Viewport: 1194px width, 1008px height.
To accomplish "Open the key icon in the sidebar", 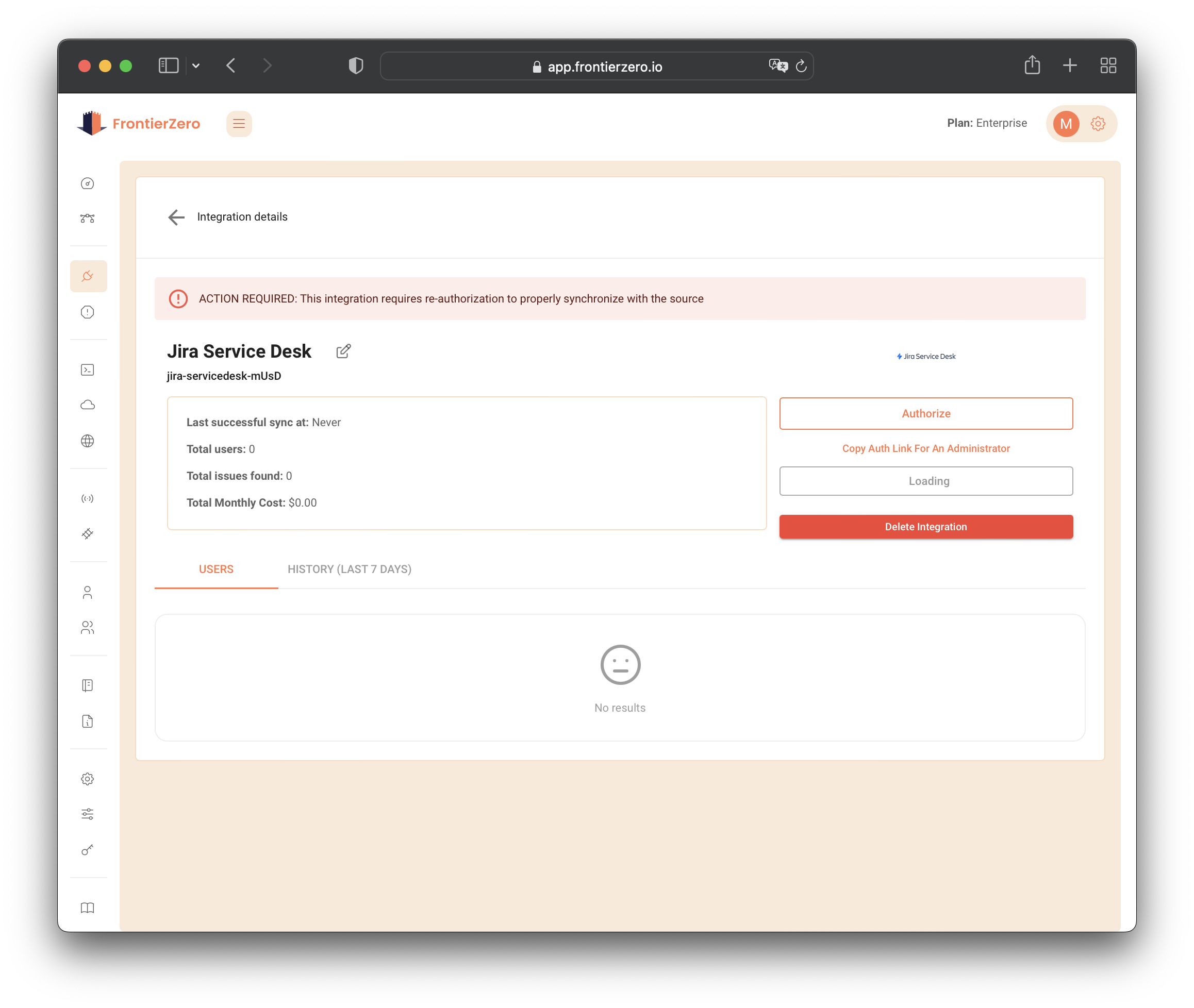I will pos(88,850).
